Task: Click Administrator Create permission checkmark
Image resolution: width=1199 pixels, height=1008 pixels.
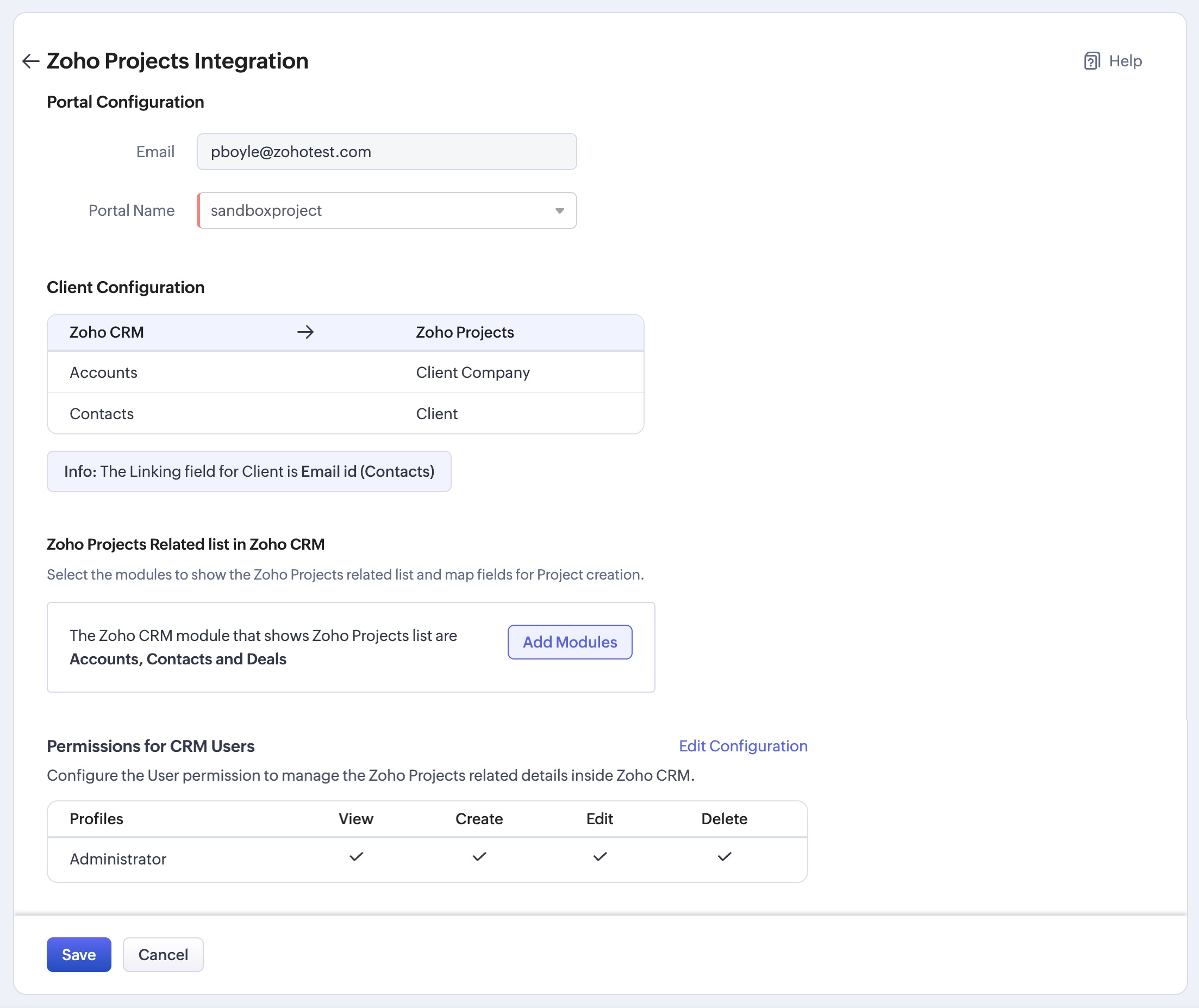Action: 479,856
